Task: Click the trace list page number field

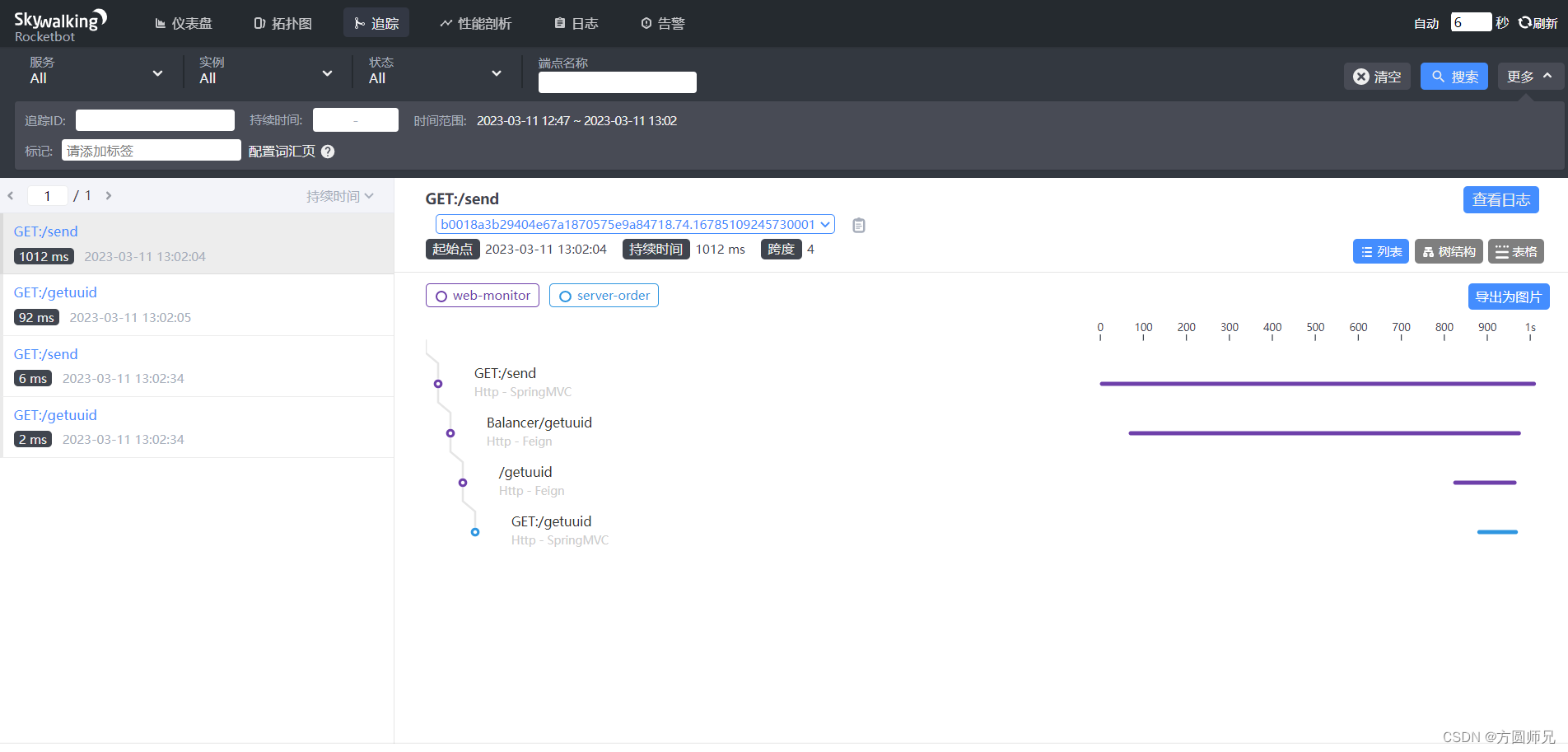Action: [x=47, y=195]
